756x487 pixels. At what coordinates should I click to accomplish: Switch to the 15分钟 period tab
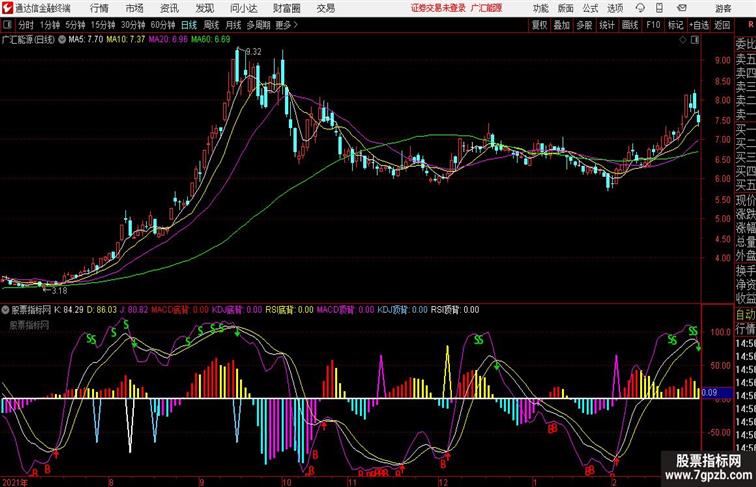[103, 25]
